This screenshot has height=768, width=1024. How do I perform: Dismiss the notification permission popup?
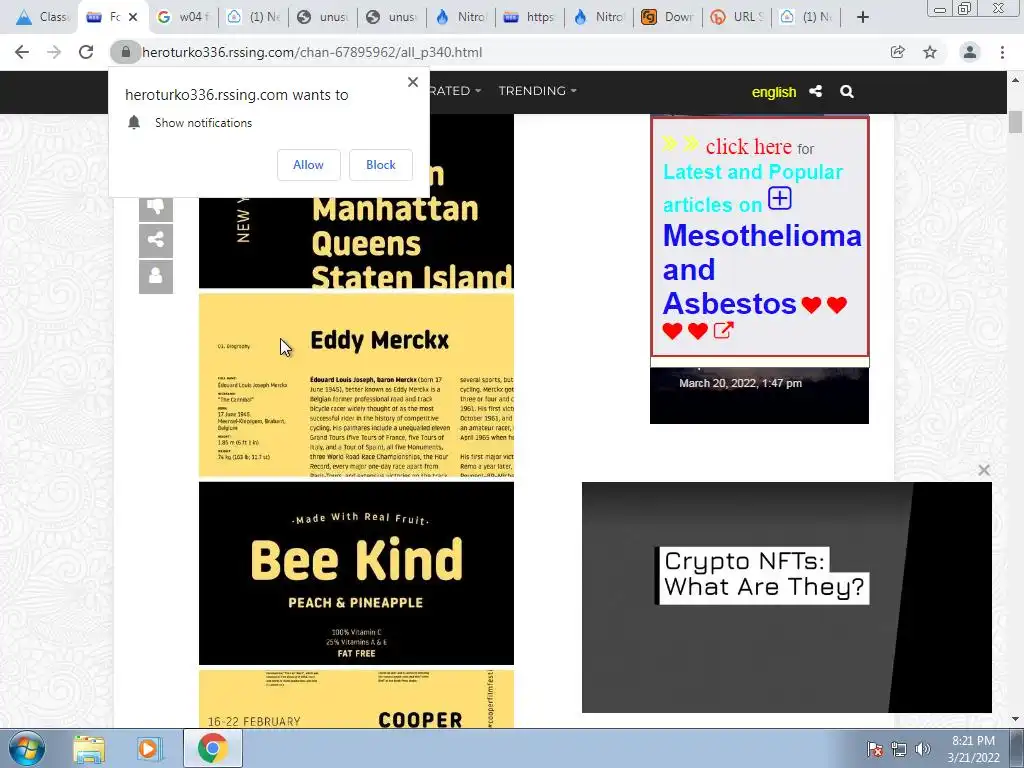413,82
